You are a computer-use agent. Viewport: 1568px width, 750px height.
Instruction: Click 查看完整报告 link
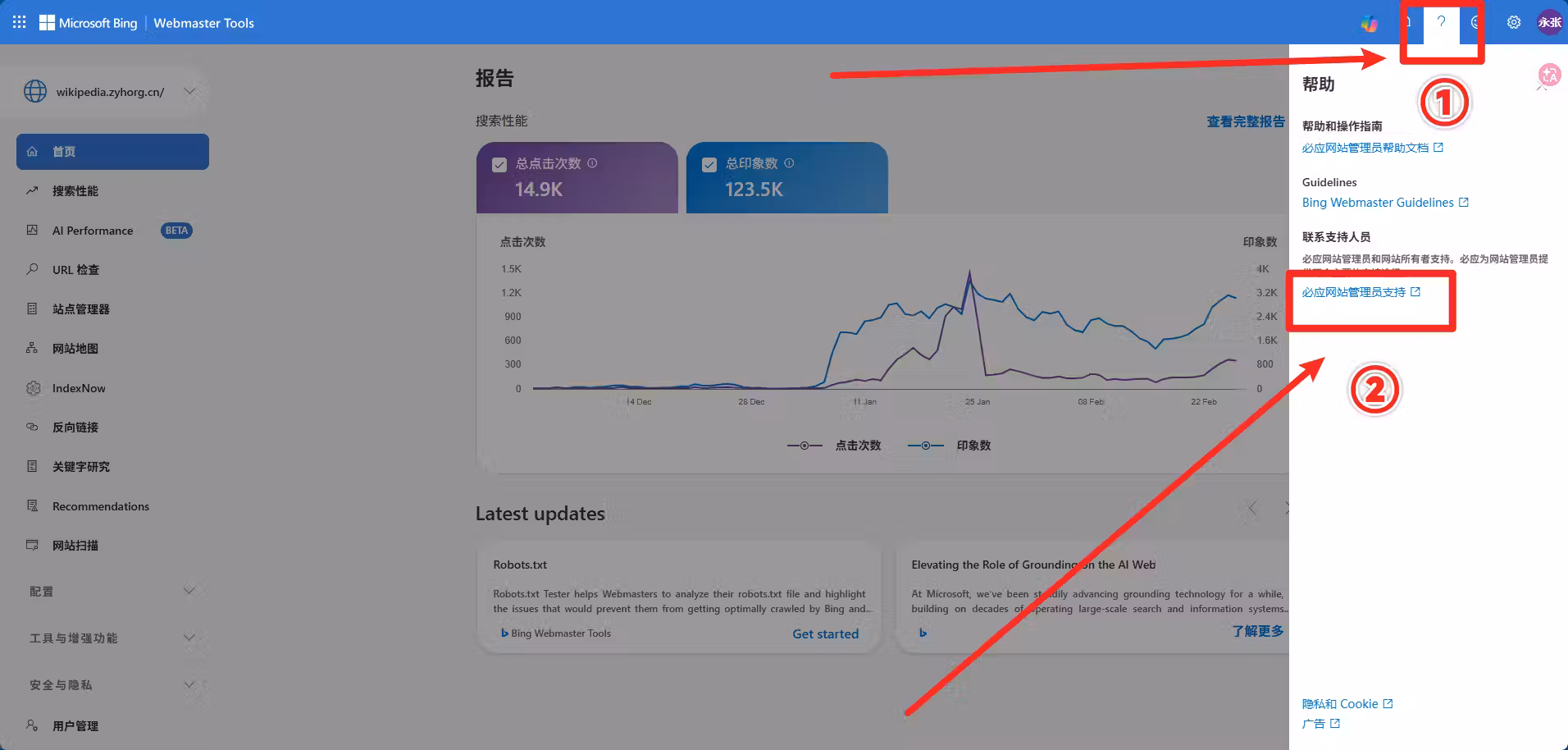pos(1246,121)
